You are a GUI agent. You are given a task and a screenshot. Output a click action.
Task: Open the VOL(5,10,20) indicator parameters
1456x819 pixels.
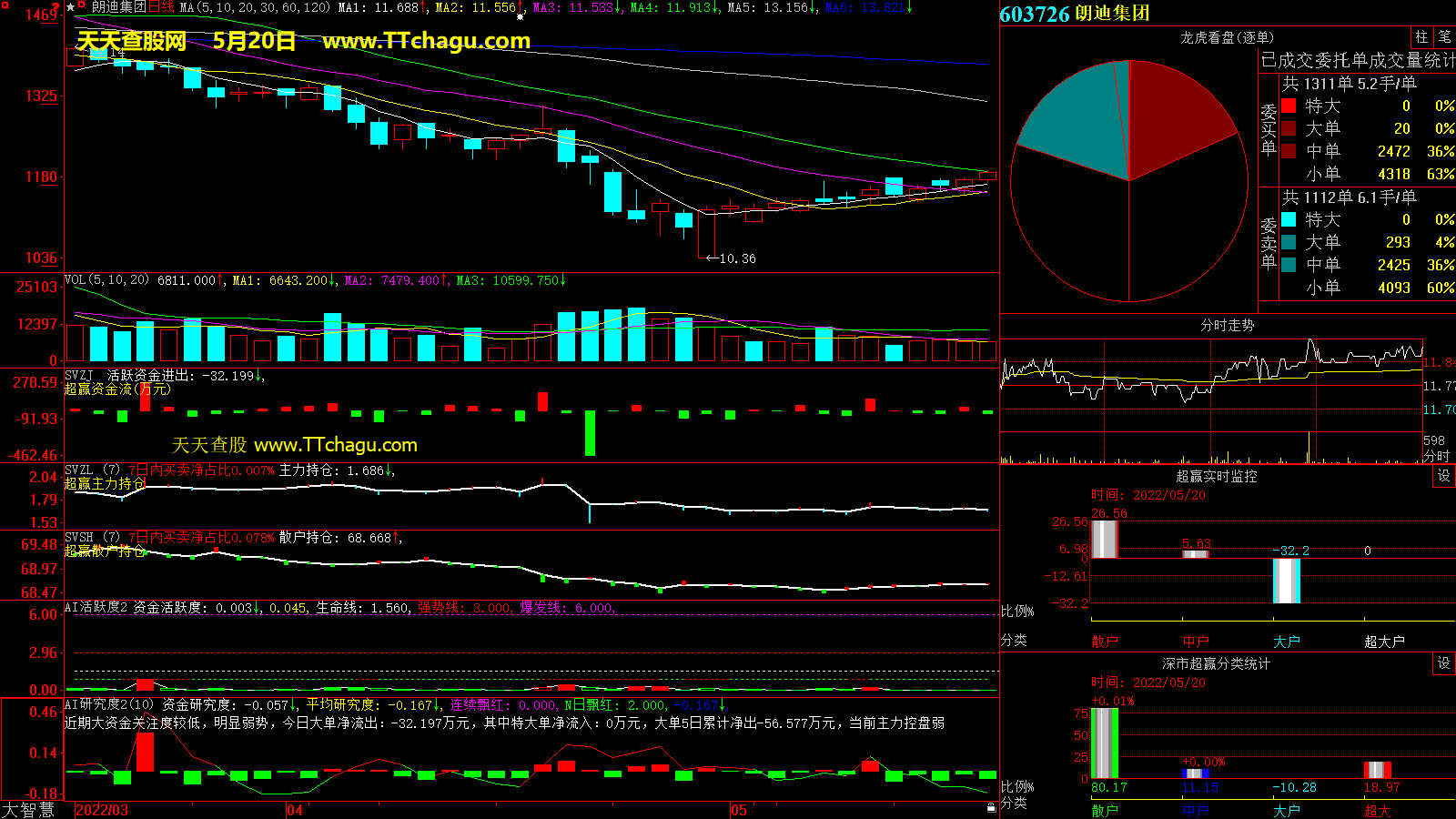click(x=106, y=280)
